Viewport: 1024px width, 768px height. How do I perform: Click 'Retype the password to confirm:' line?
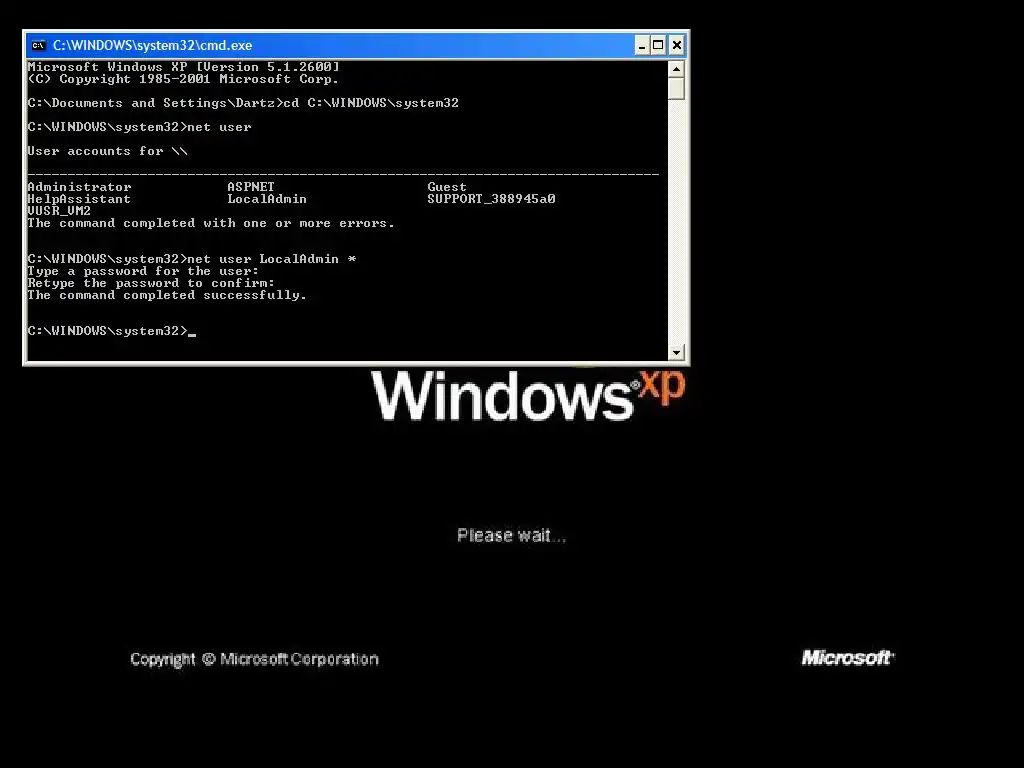click(x=151, y=283)
